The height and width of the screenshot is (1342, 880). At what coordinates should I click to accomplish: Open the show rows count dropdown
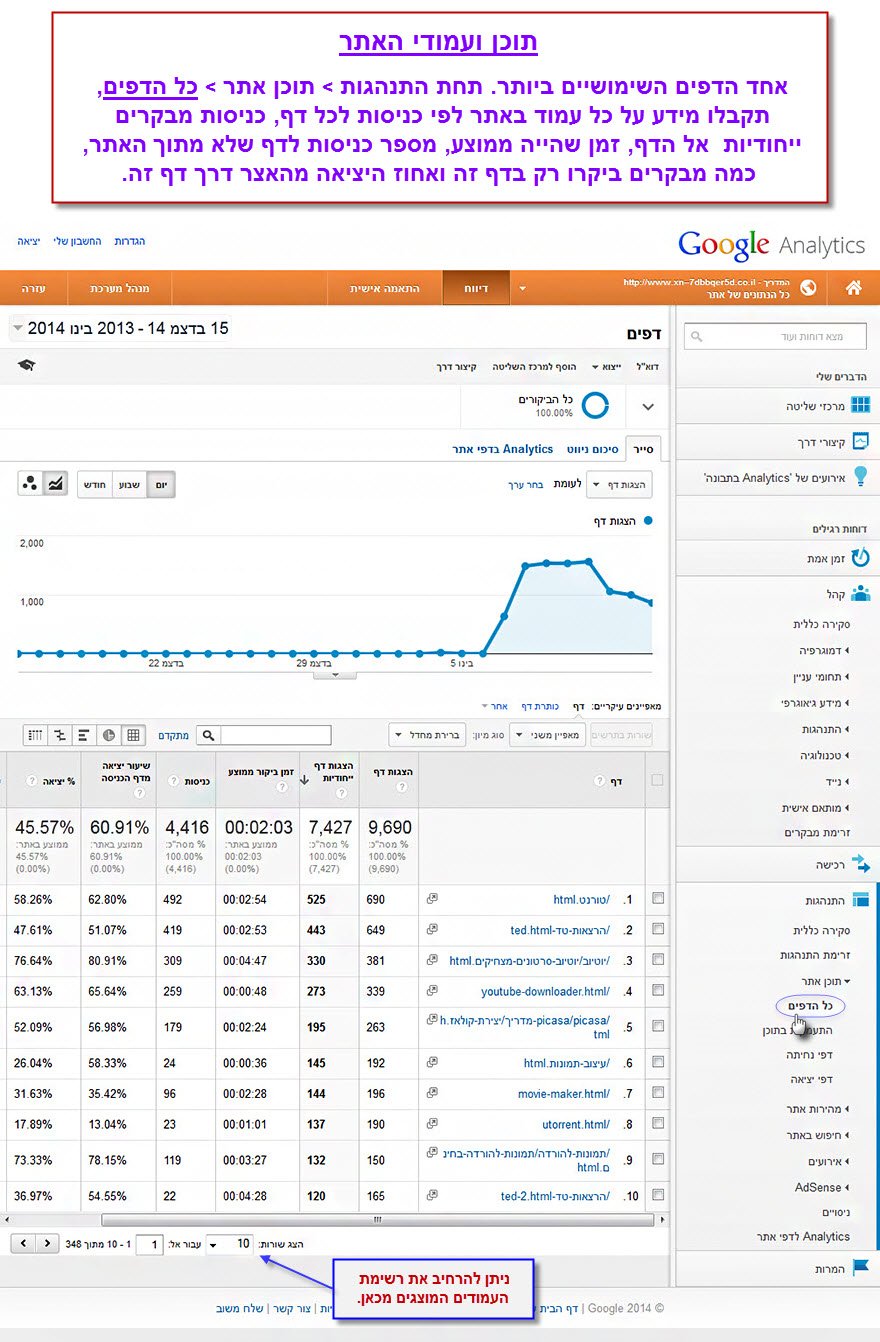click(x=229, y=1244)
